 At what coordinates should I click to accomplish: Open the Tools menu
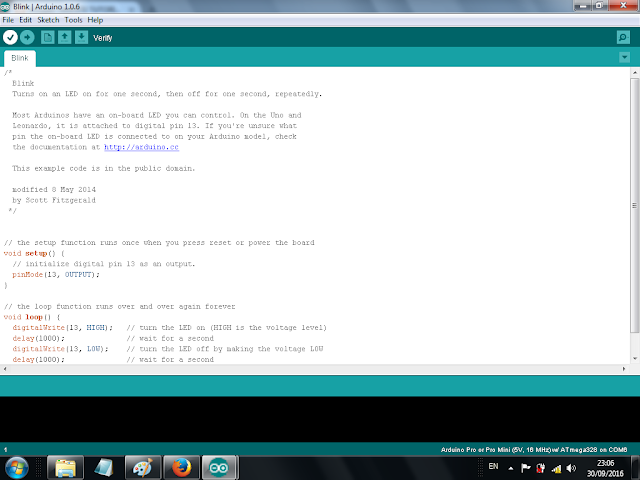coord(73,20)
